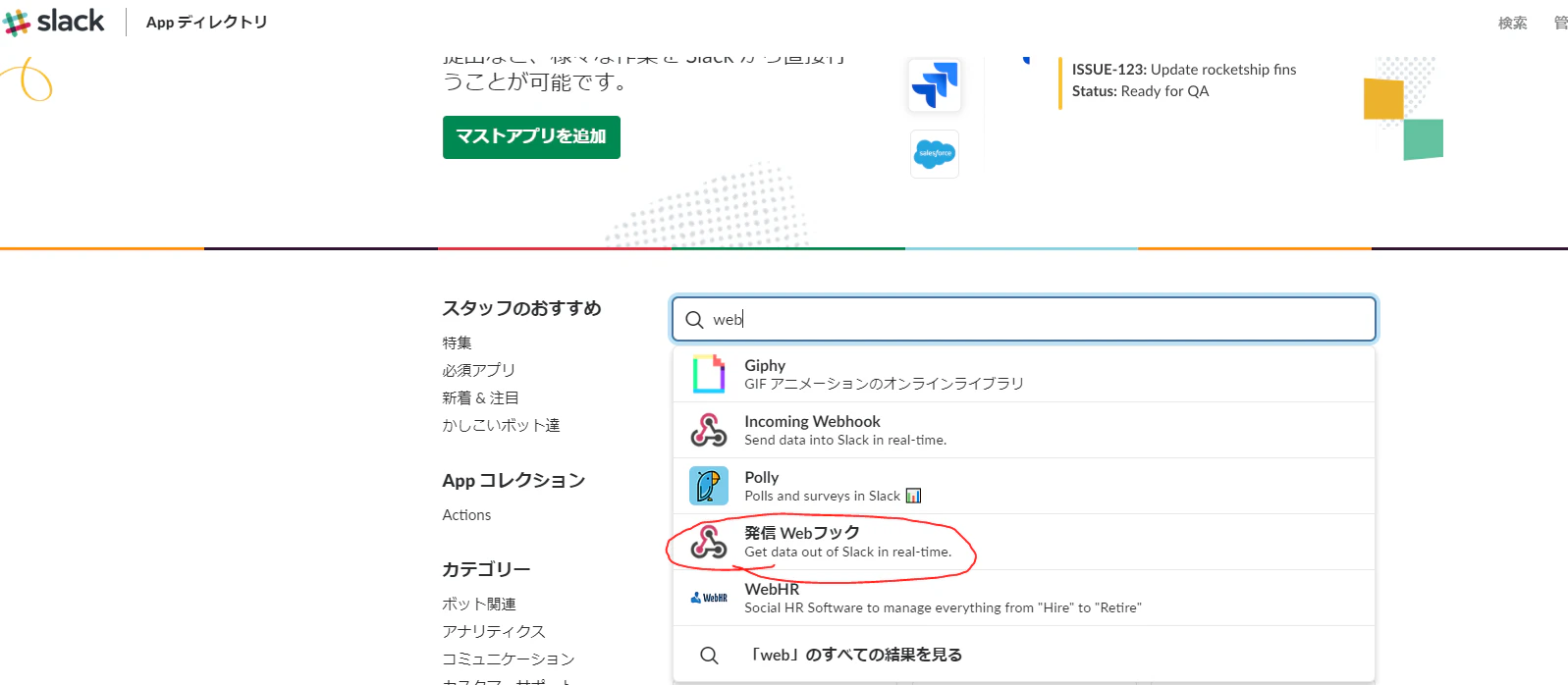The width and height of the screenshot is (1568, 685).
Task: Click the Status: Ready for QA text
Action: [1140, 91]
